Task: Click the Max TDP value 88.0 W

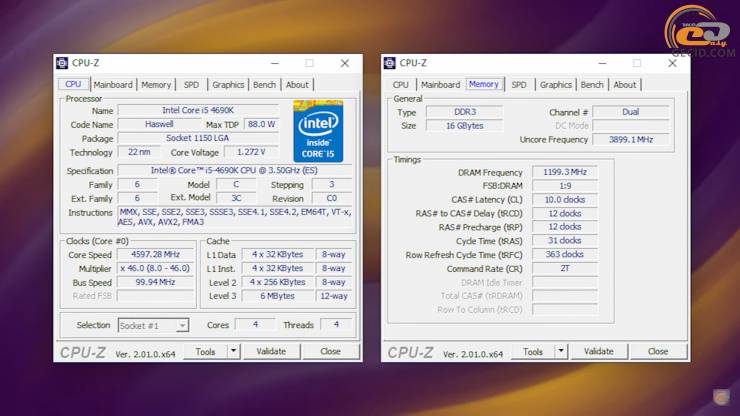Action: pyautogui.click(x=261, y=124)
